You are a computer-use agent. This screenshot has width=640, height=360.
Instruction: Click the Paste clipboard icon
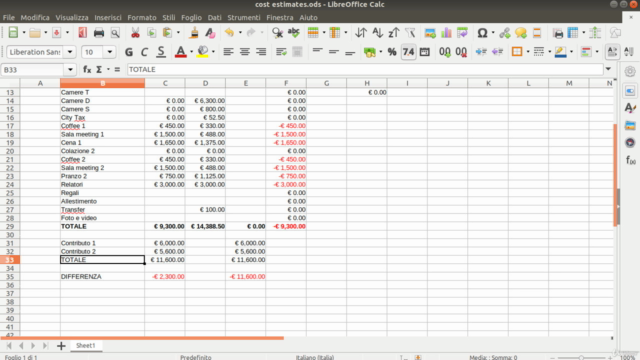click(x=167, y=33)
